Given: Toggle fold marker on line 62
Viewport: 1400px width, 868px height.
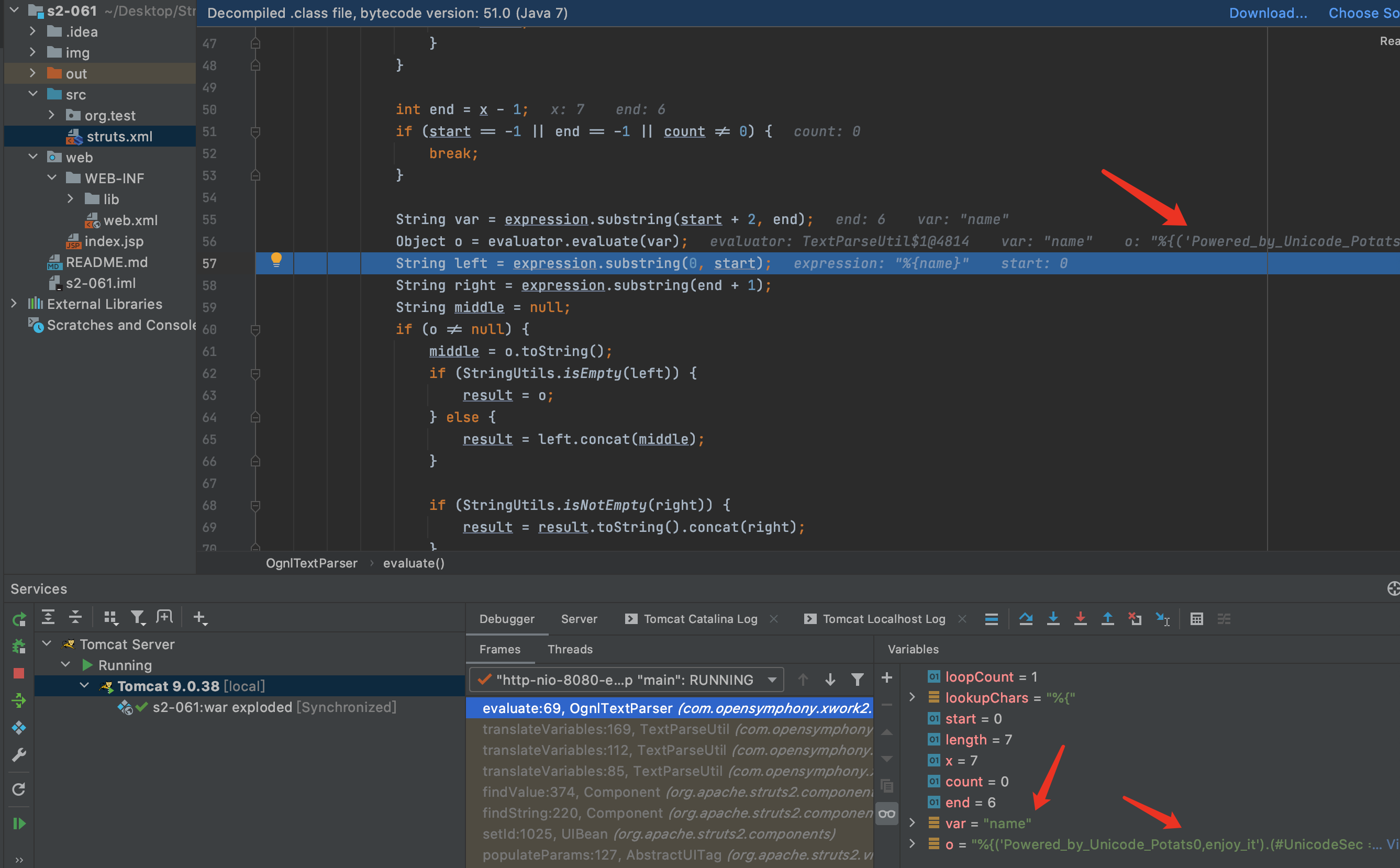Looking at the screenshot, I should [x=255, y=374].
